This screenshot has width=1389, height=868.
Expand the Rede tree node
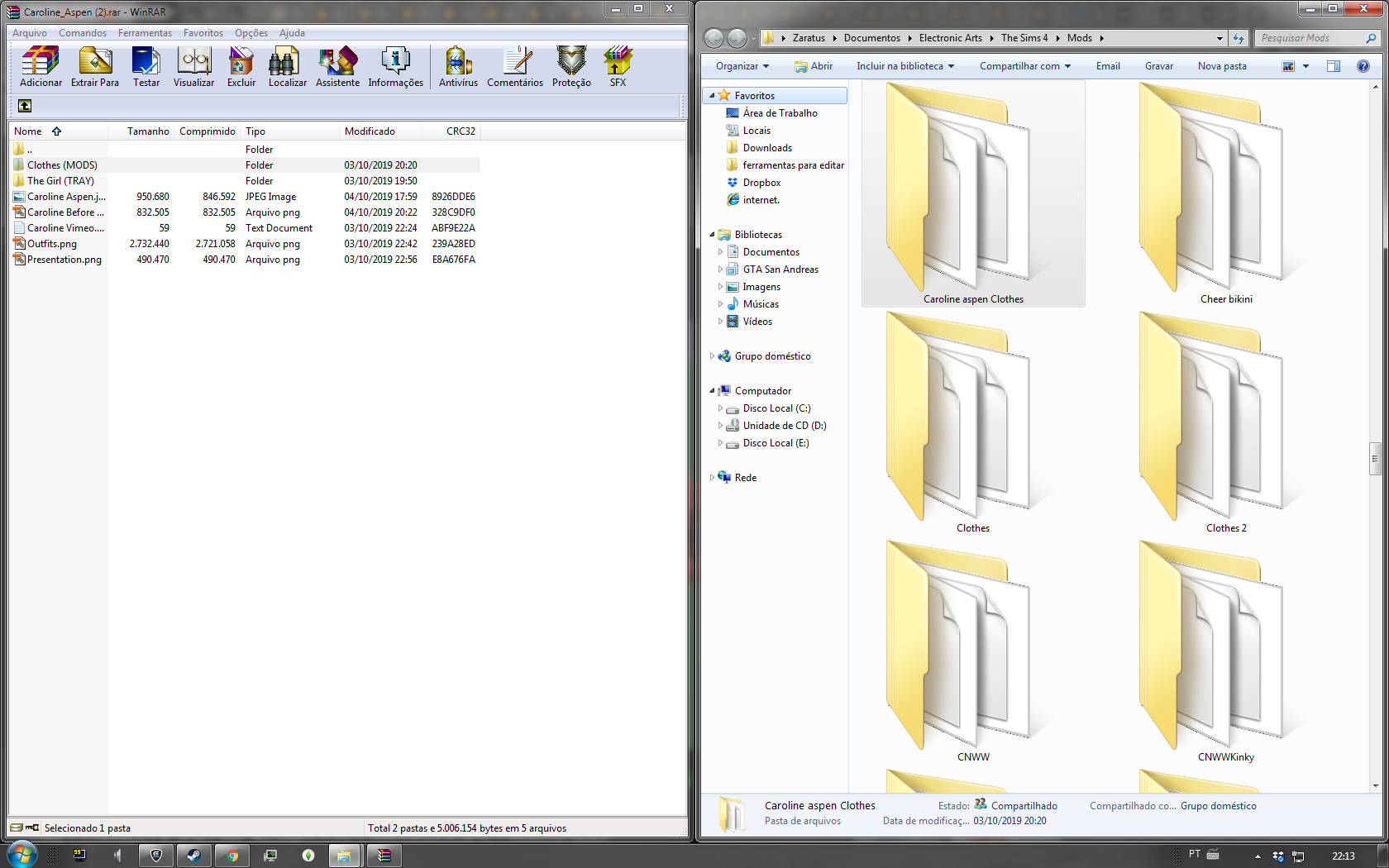point(712,478)
